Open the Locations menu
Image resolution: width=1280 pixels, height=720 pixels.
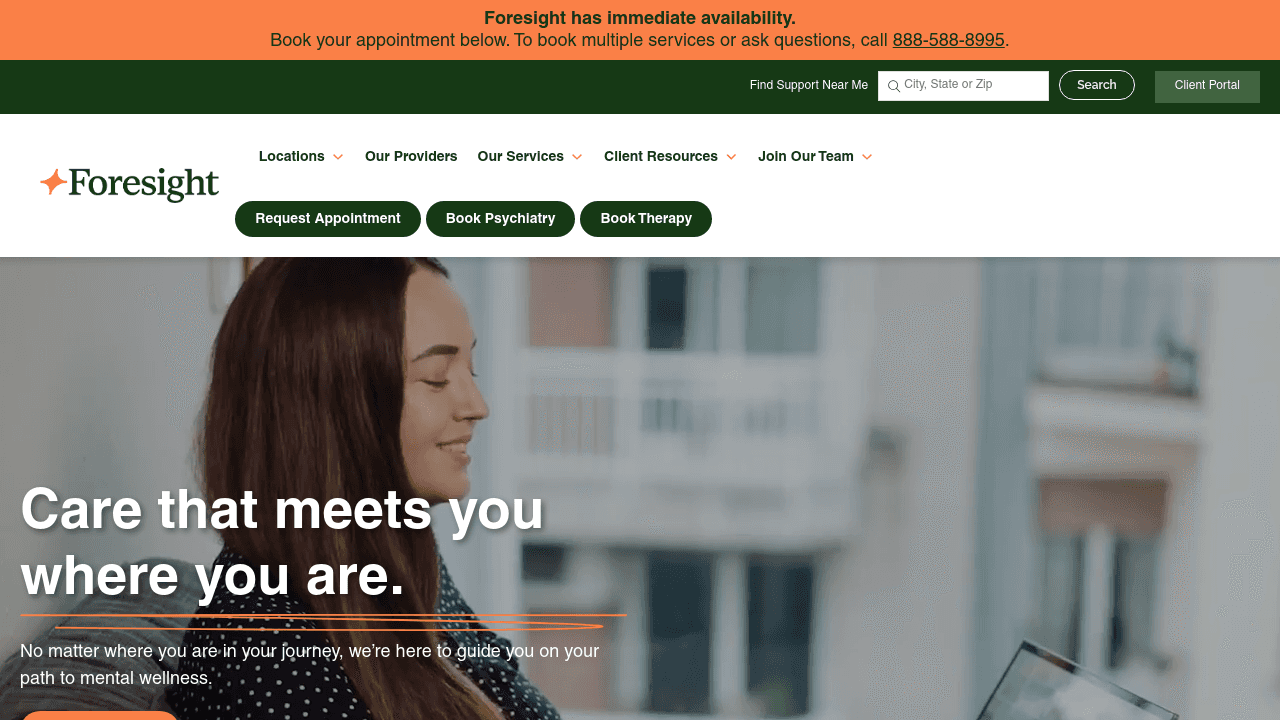pos(292,157)
